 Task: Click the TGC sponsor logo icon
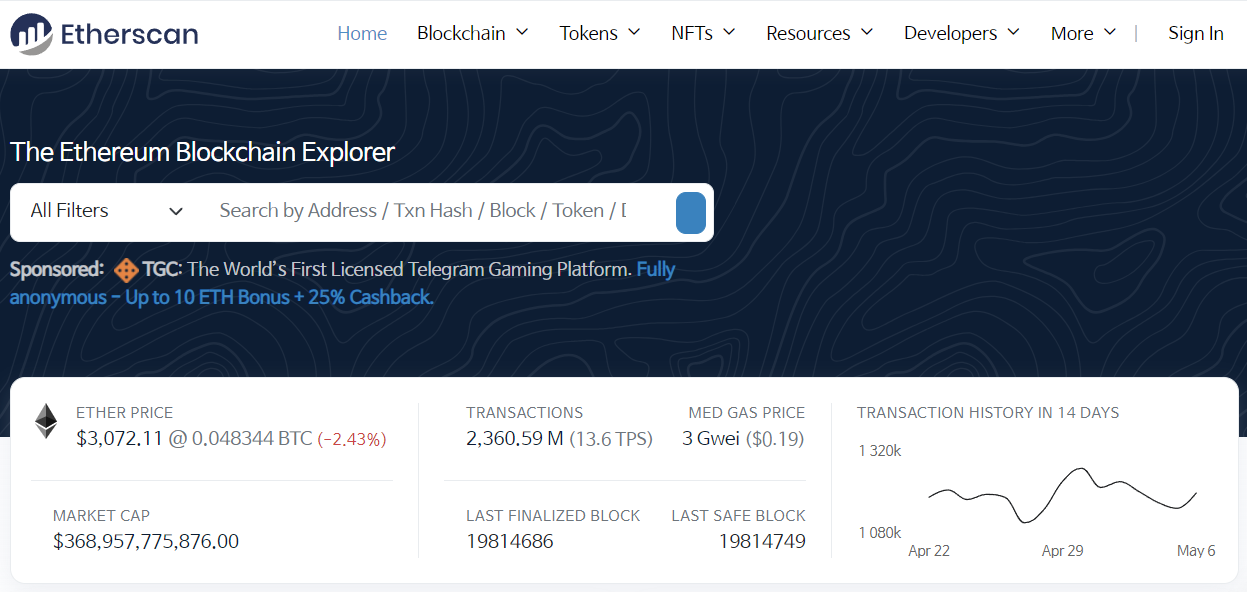[126, 270]
